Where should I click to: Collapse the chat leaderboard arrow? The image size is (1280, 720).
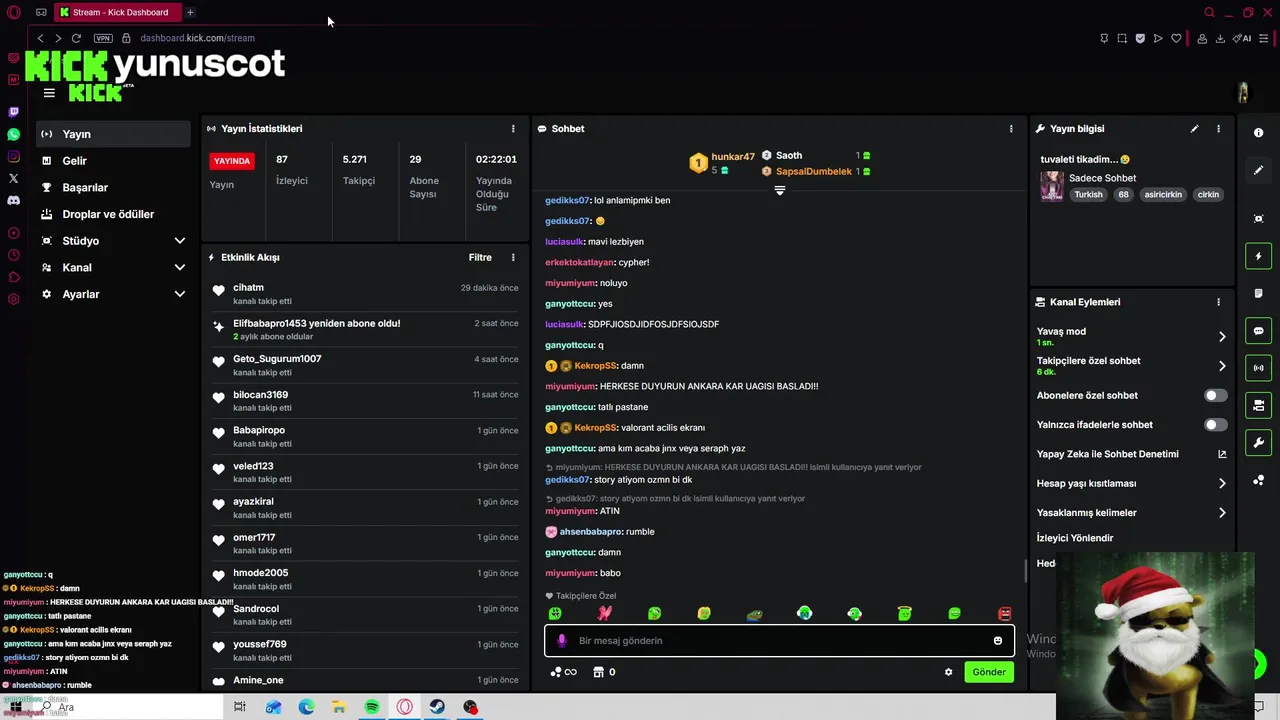pos(780,190)
